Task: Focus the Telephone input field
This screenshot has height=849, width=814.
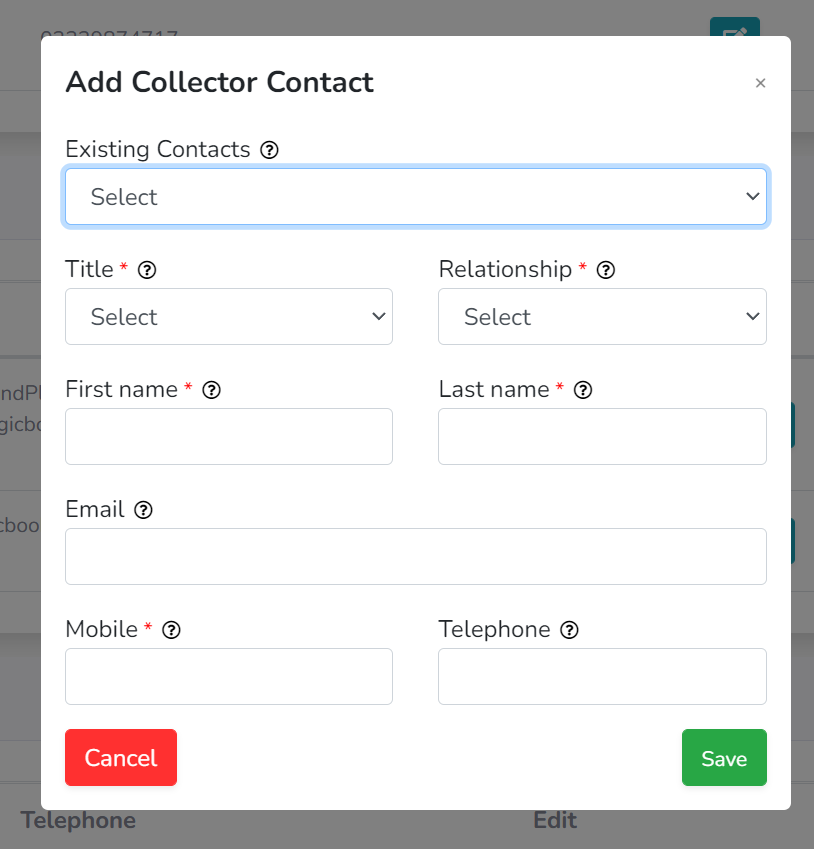Action: point(602,676)
